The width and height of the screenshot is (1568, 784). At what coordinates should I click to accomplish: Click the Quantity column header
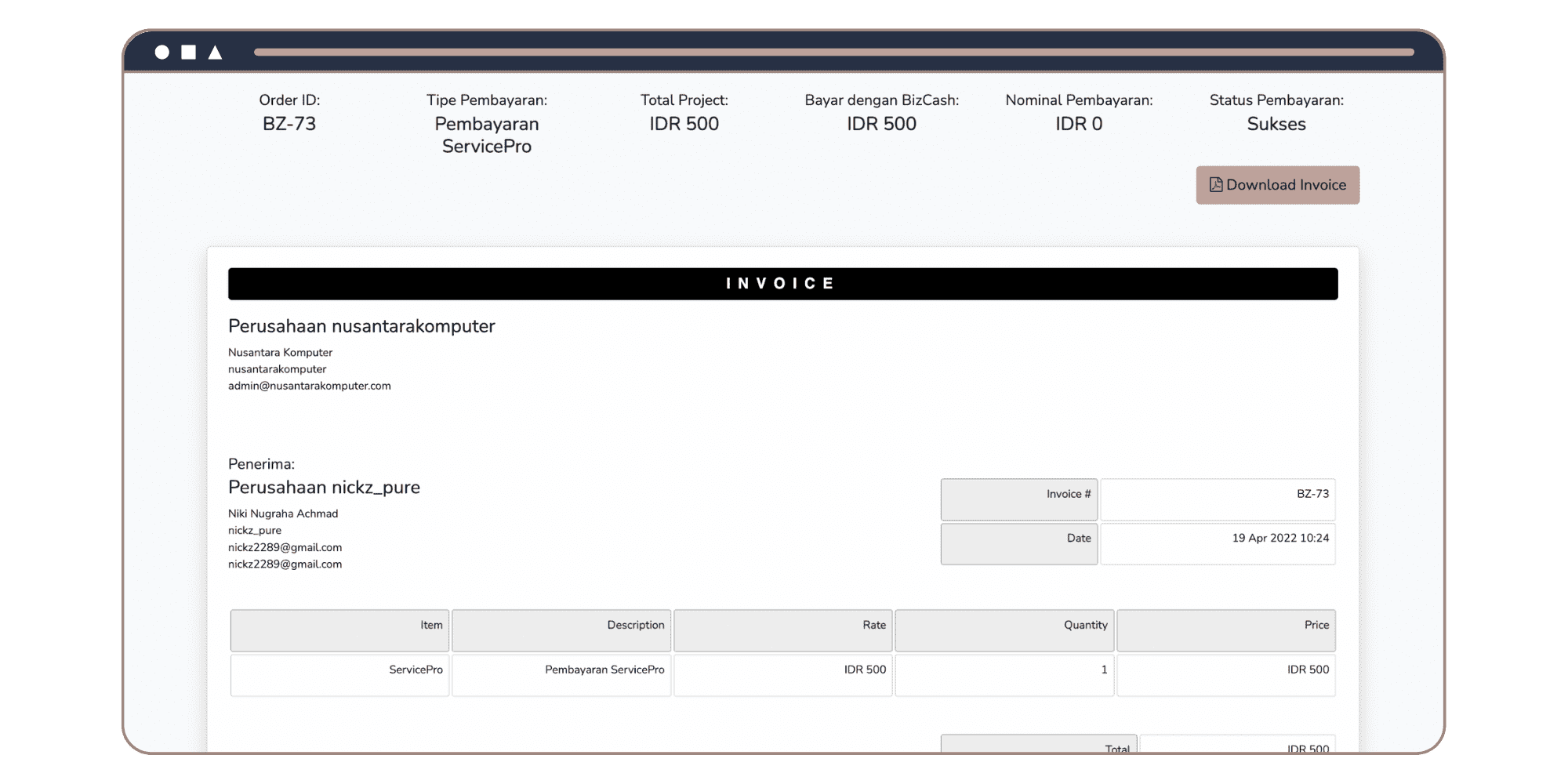pyautogui.click(x=1004, y=630)
